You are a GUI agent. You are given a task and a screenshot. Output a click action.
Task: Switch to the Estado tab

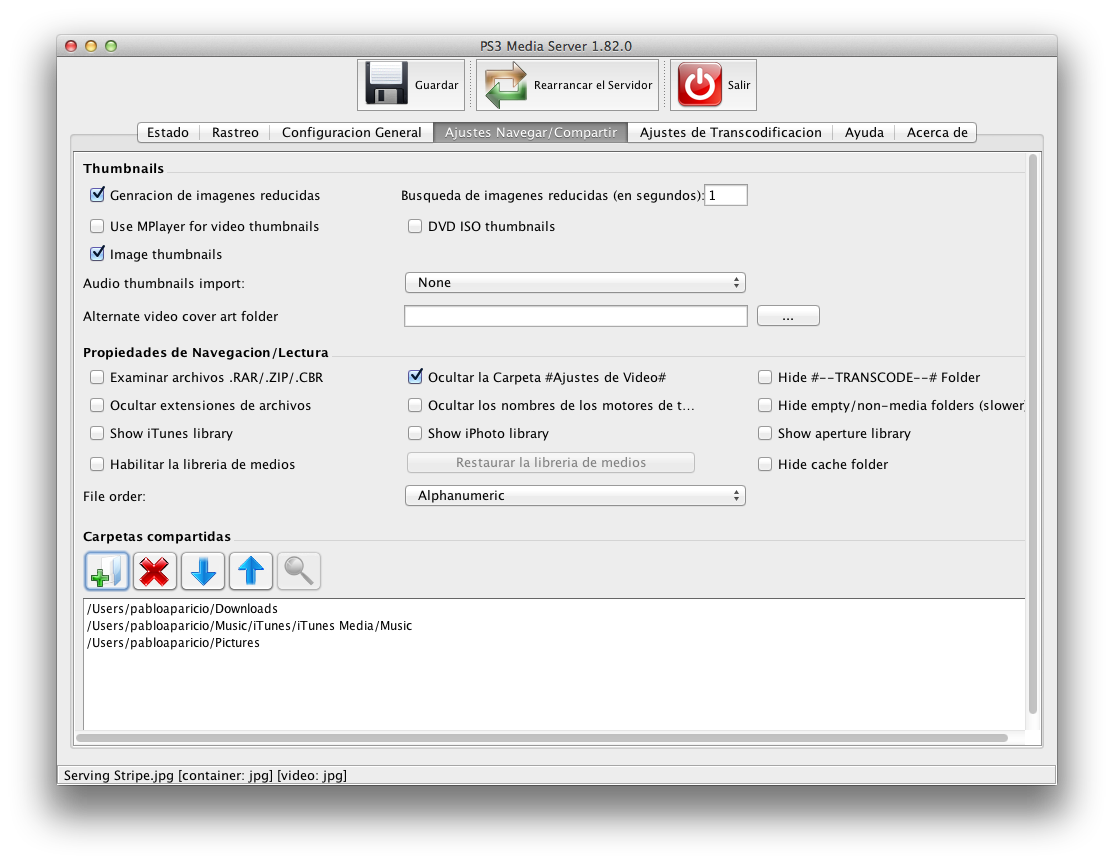(168, 132)
